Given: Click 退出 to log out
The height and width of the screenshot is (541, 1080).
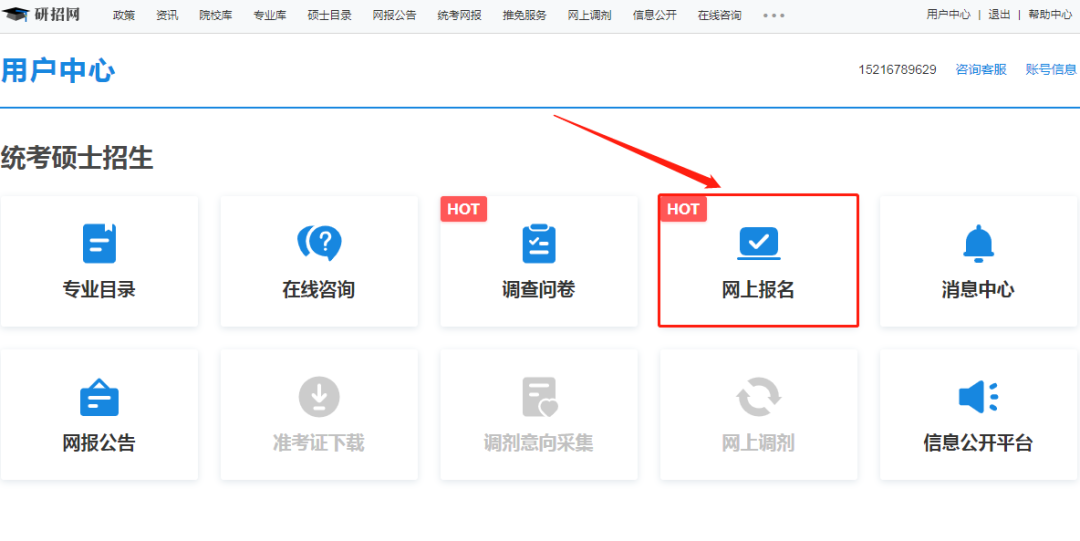Looking at the screenshot, I should [999, 15].
